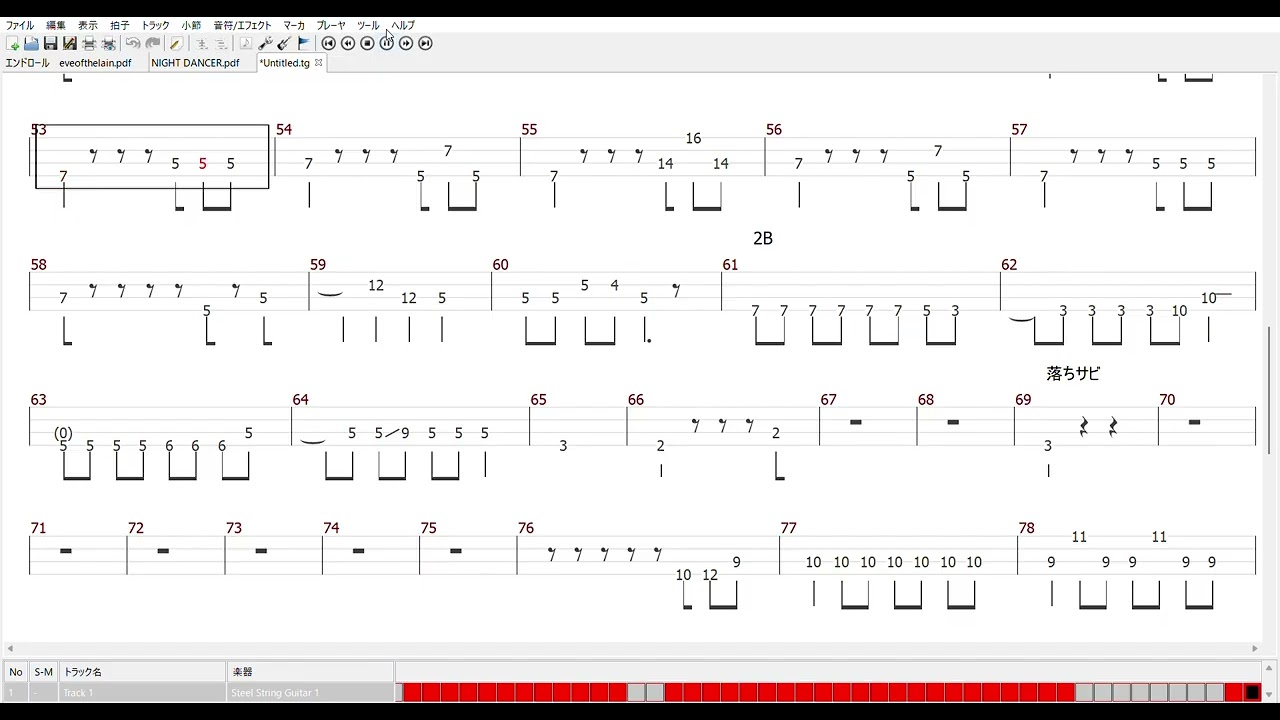Open the ファイル menu

(x=19, y=25)
